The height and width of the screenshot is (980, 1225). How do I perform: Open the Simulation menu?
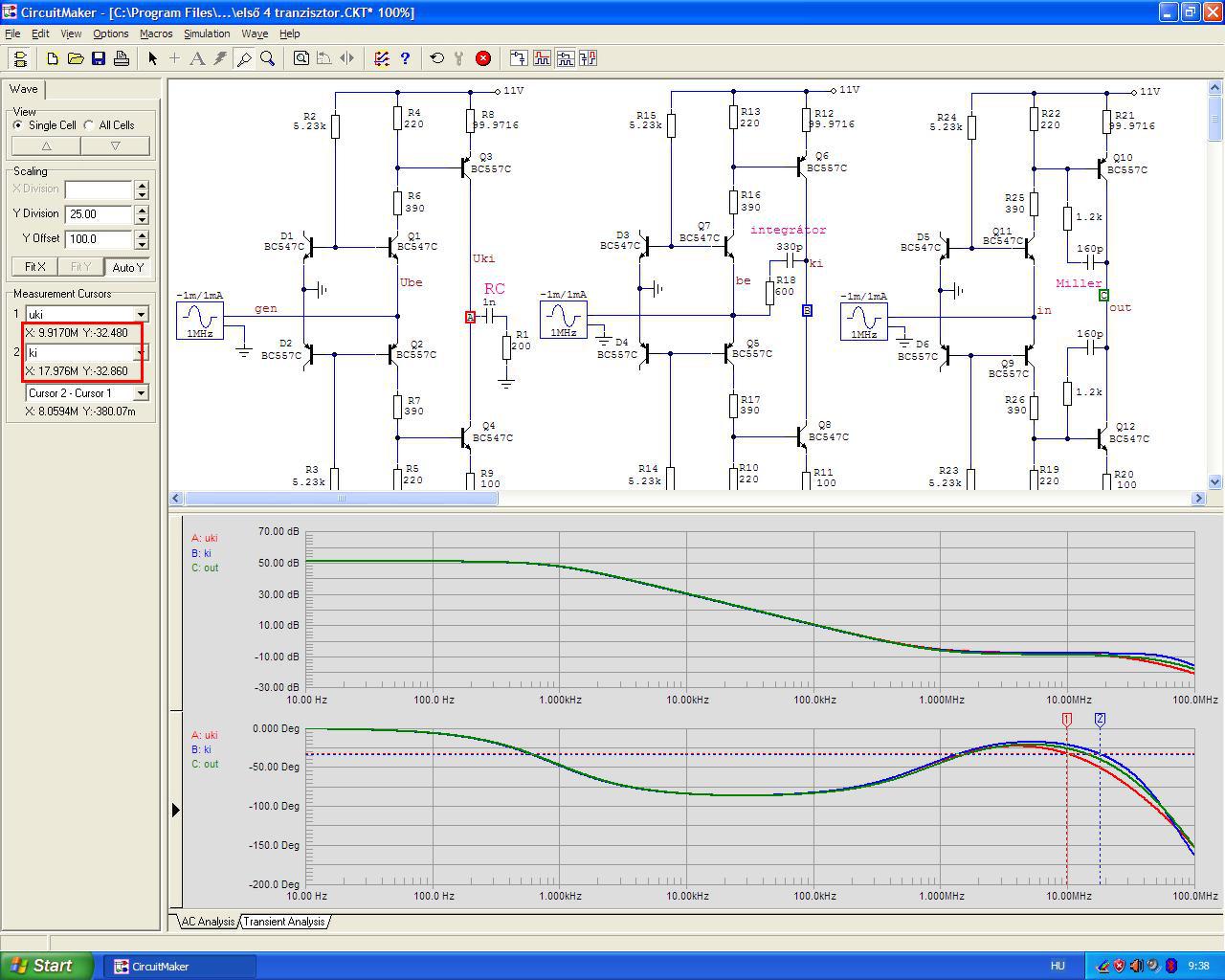pyautogui.click(x=207, y=33)
